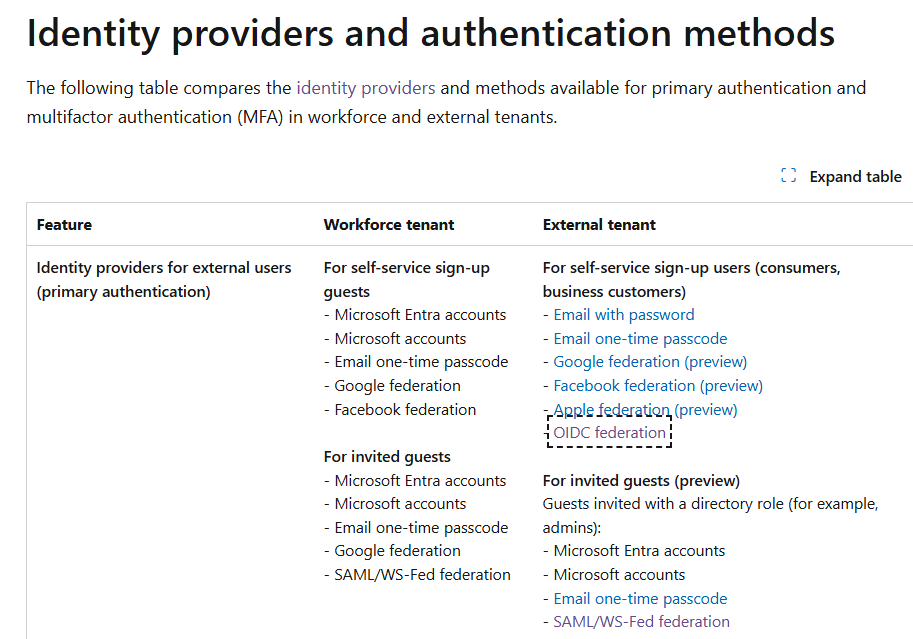This screenshot has width=913, height=639.
Task: Open Facebook federation (preview) link
Action: click(x=658, y=386)
